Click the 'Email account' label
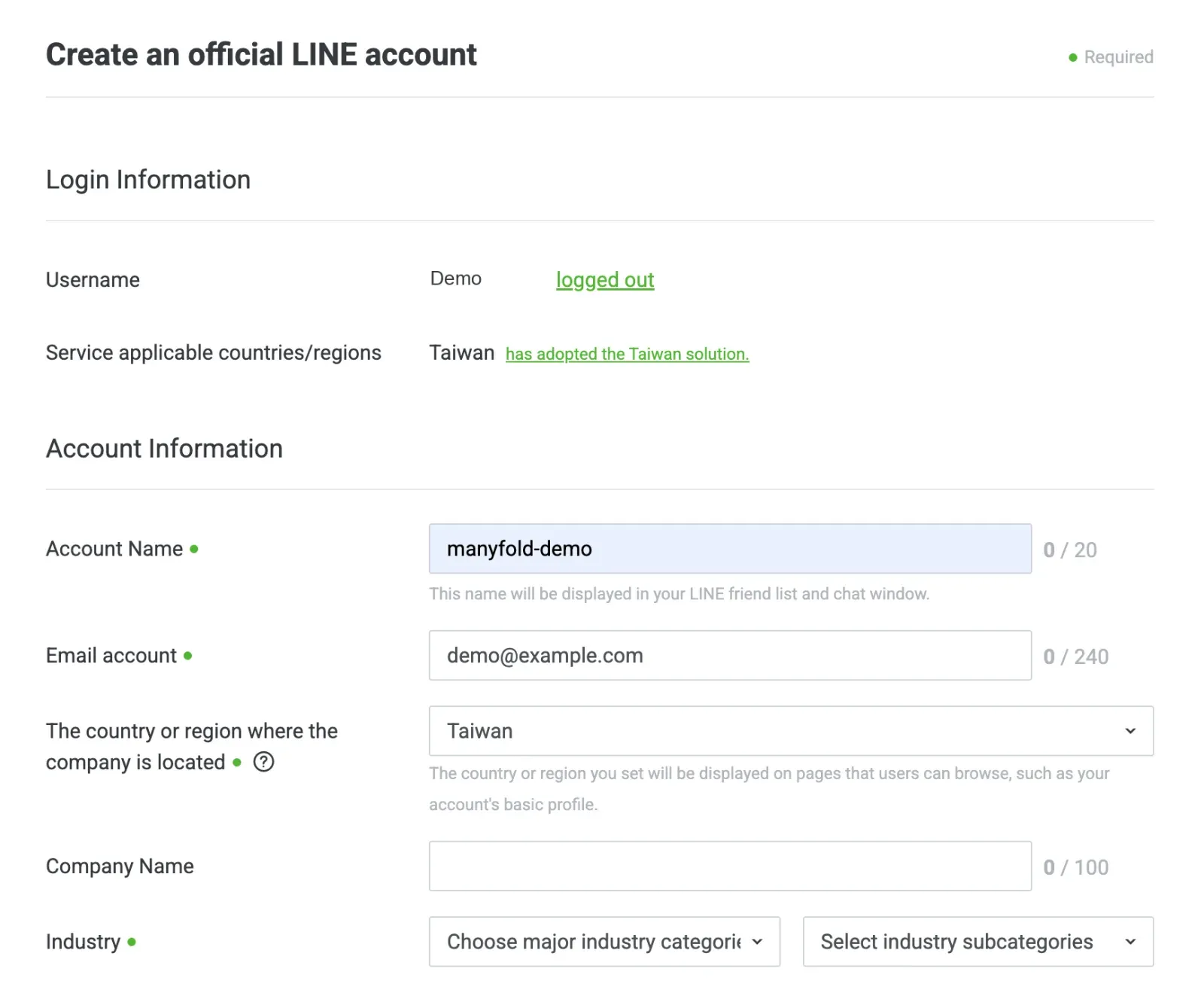The width and height of the screenshot is (1204, 1005). (111, 656)
